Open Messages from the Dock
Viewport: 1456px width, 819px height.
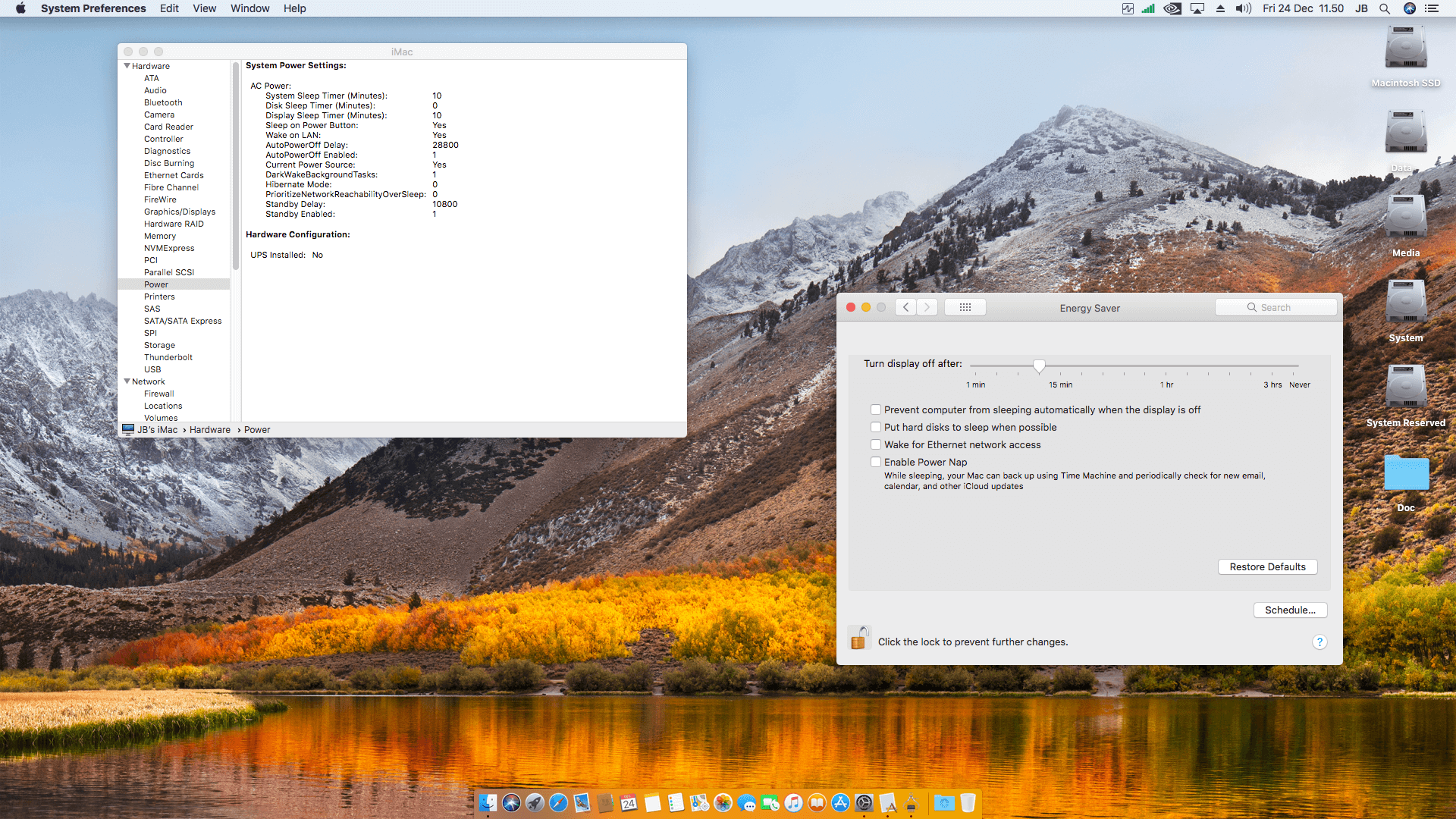[747, 803]
